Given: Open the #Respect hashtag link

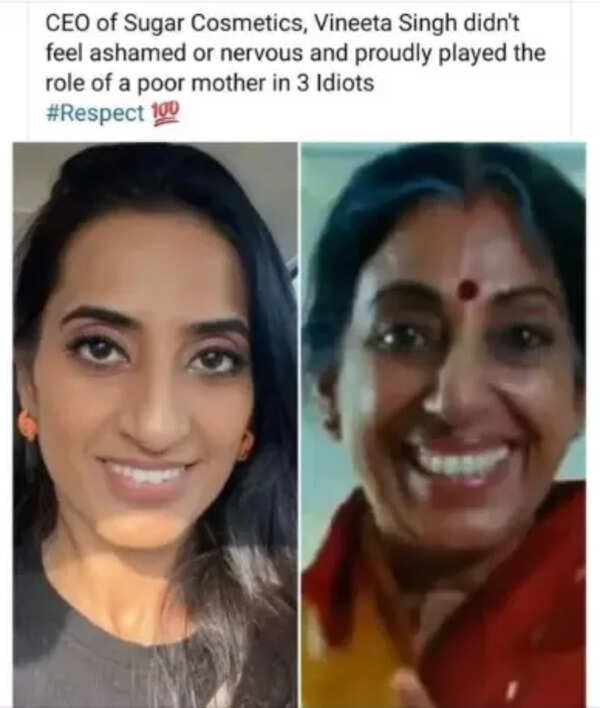Looking at the screenshot, I should pyautogui.click(x=95, y=112).
